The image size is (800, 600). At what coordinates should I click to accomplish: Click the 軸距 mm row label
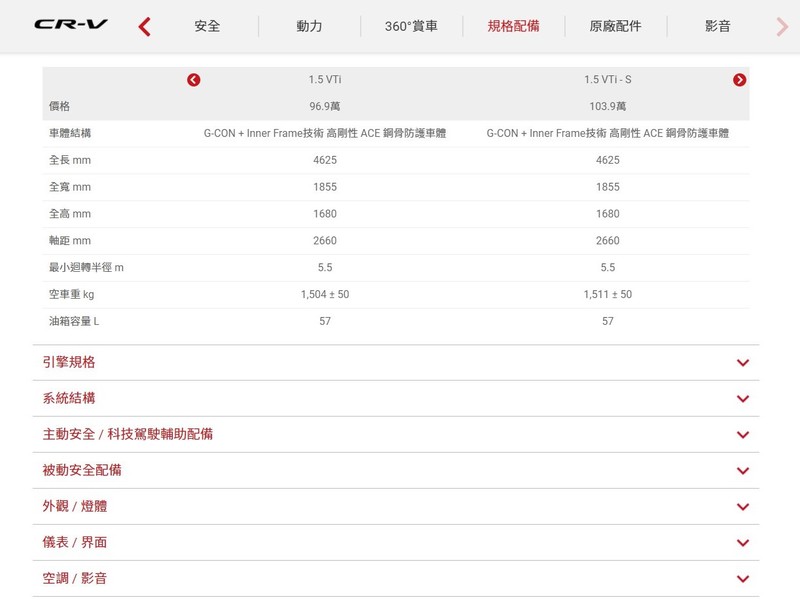(70, 241)
